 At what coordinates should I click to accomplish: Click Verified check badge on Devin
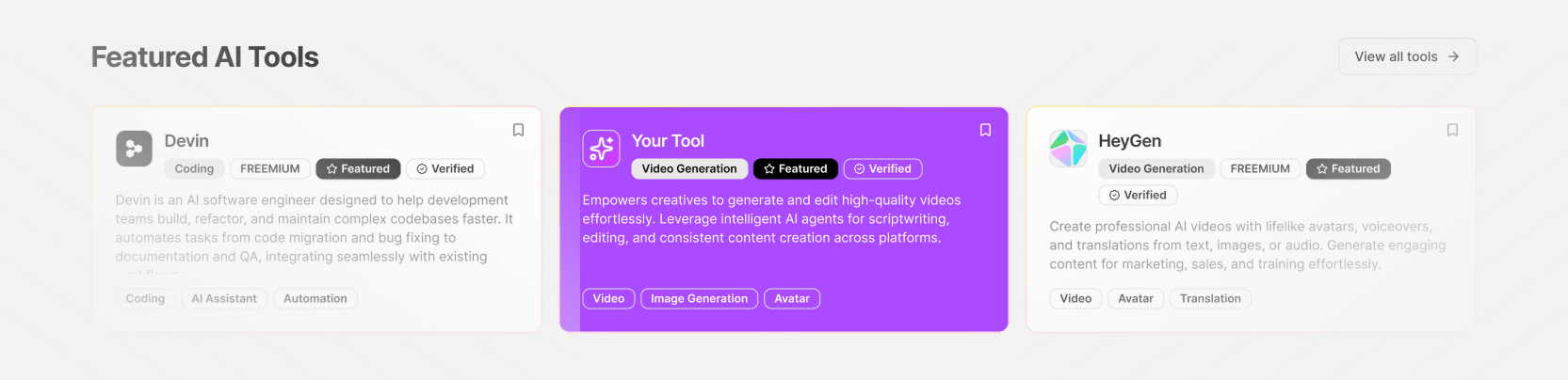[x=445, y=169]
